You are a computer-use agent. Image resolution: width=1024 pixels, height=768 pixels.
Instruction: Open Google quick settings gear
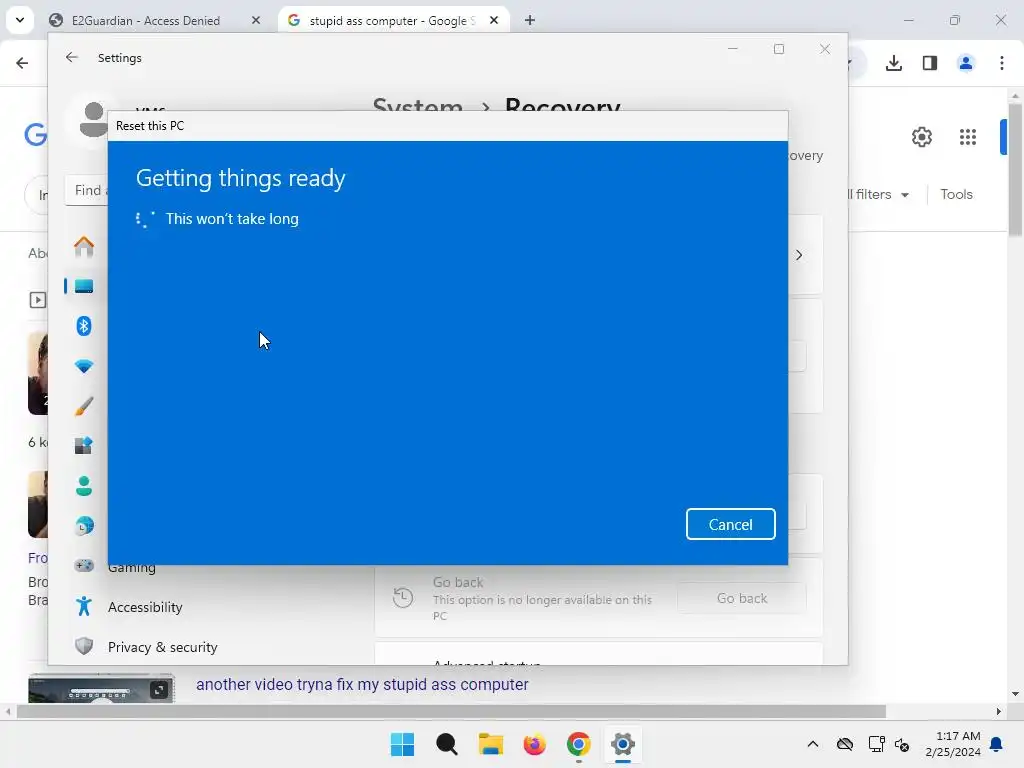921,137
